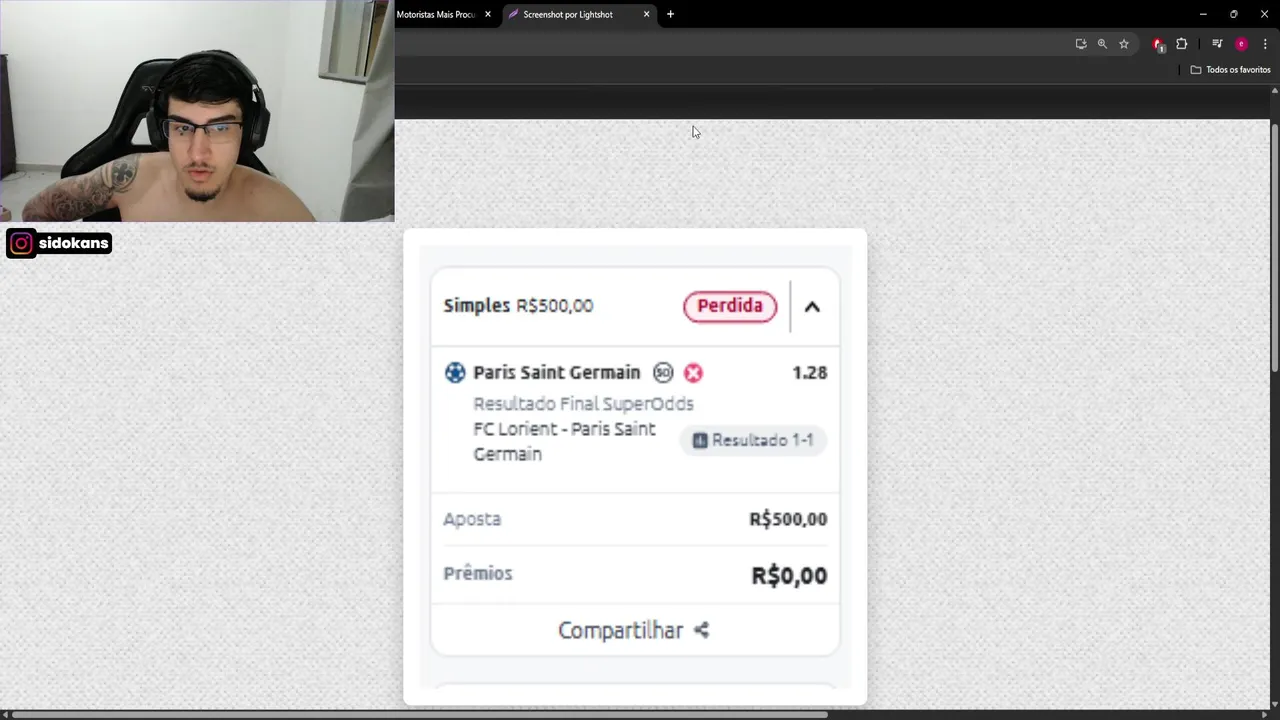Open Chrome's three-dot menu
The image size is (1280, 720).
[1265, 44]
